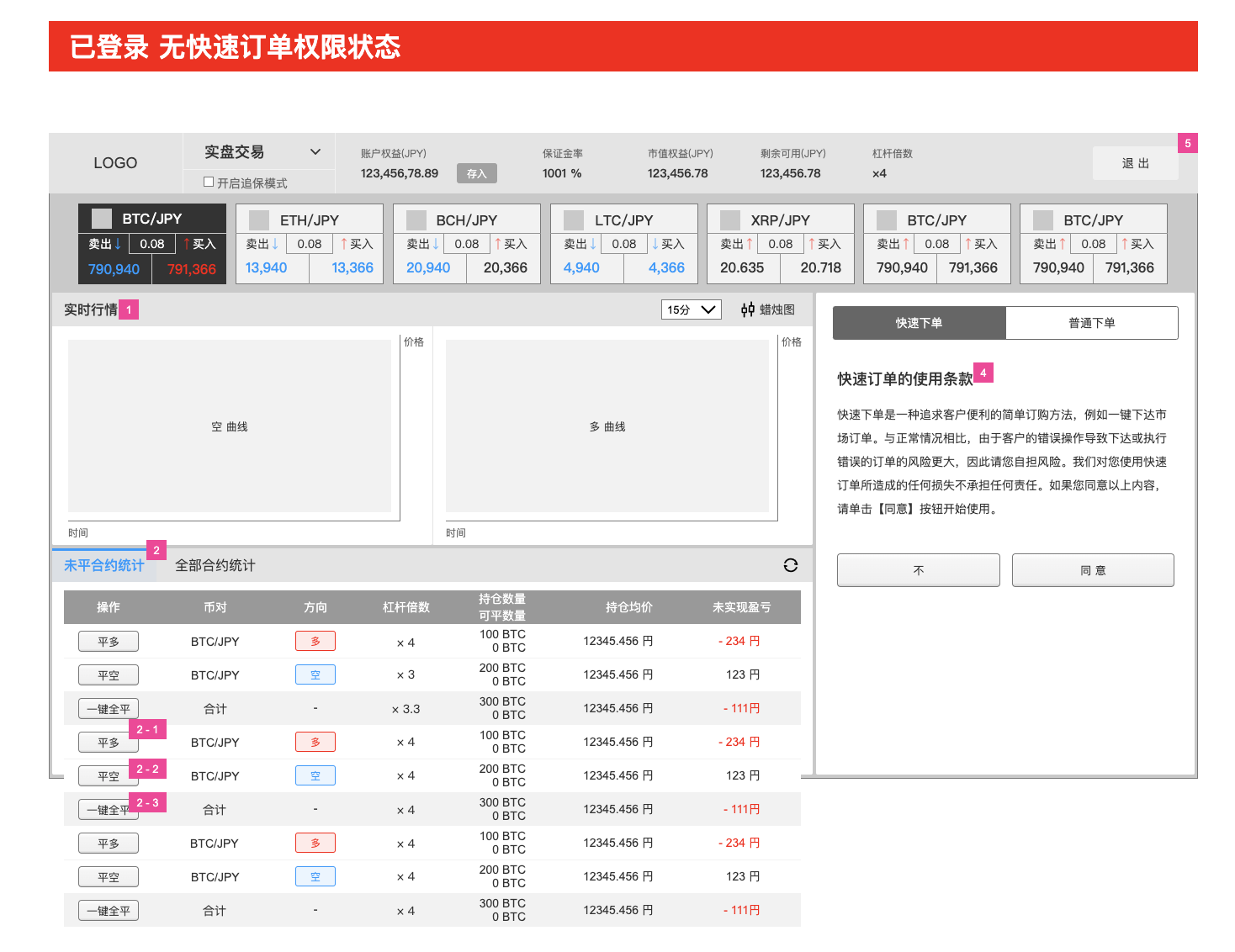The image size is (1235, 952).
Task: Open the 15分 time interval dropdown
Action: (x=691, y=309)
